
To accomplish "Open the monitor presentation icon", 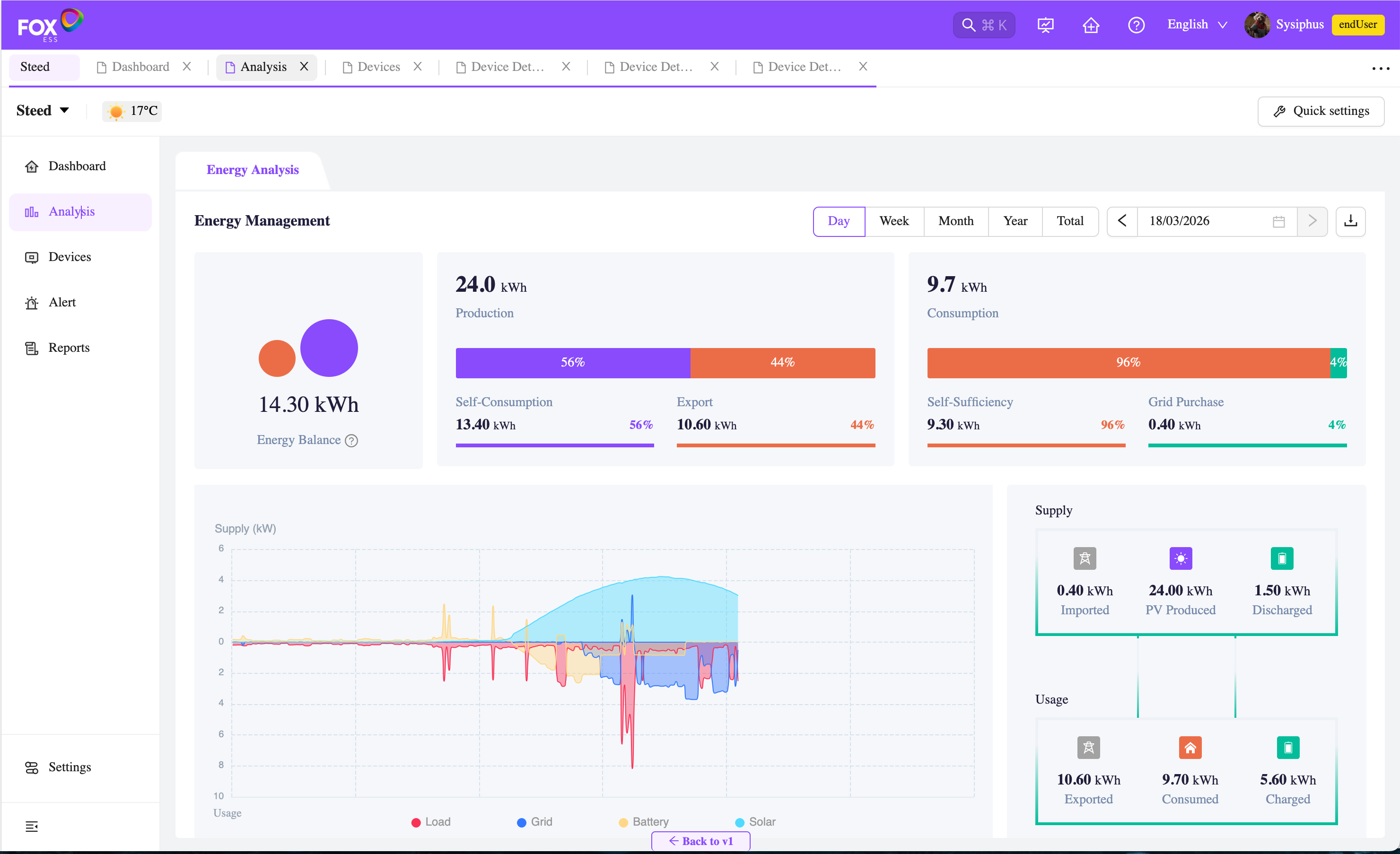I will (x=1045, y=25).
